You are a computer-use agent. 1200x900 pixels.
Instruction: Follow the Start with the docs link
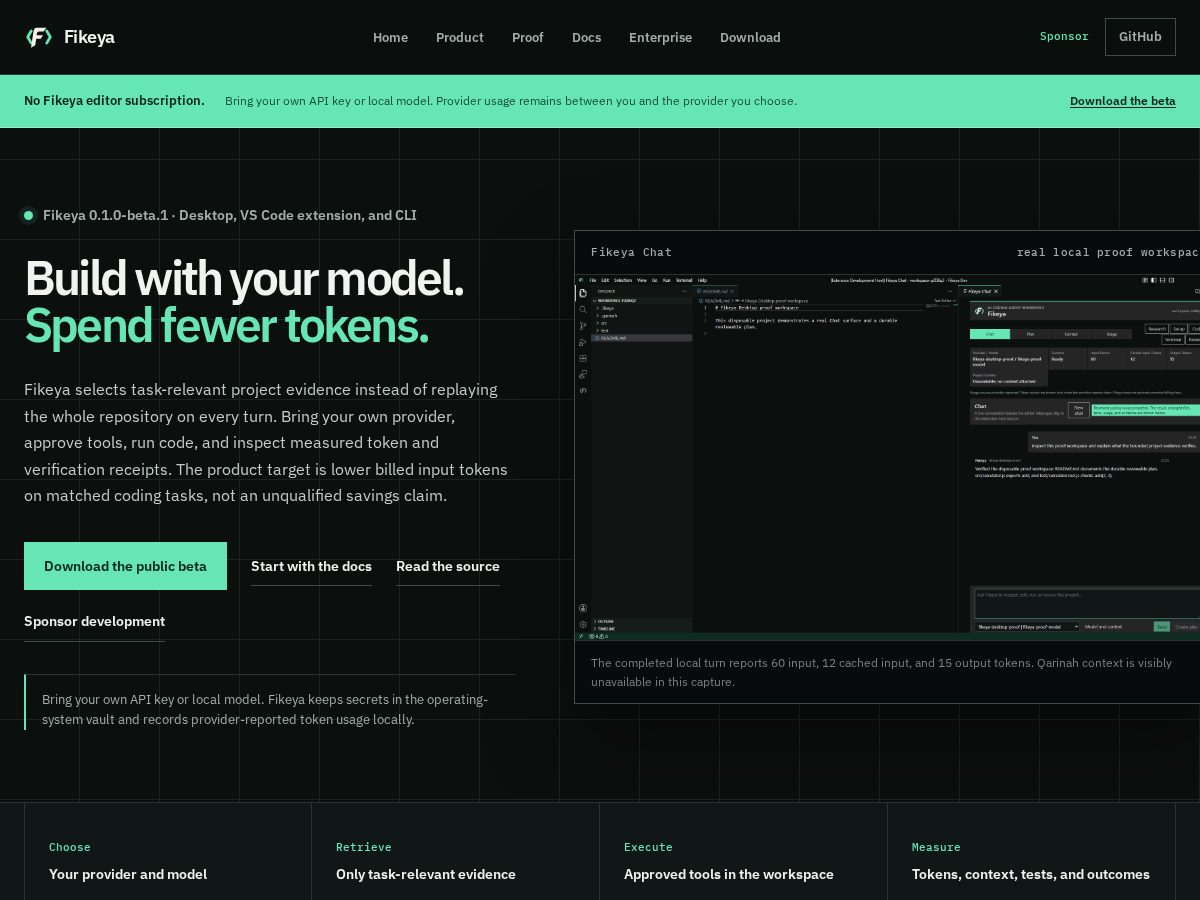point(311,566)
